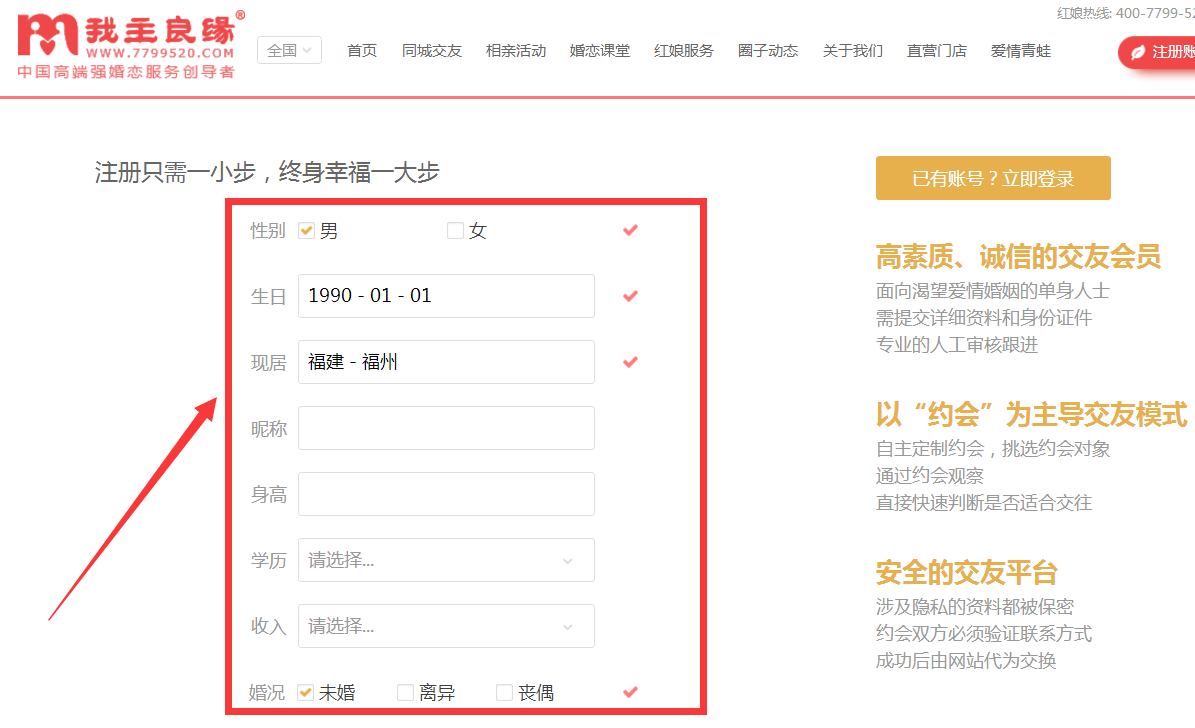
Task: Click the 已有账号？立即登录 button
Action: [993, 178]
